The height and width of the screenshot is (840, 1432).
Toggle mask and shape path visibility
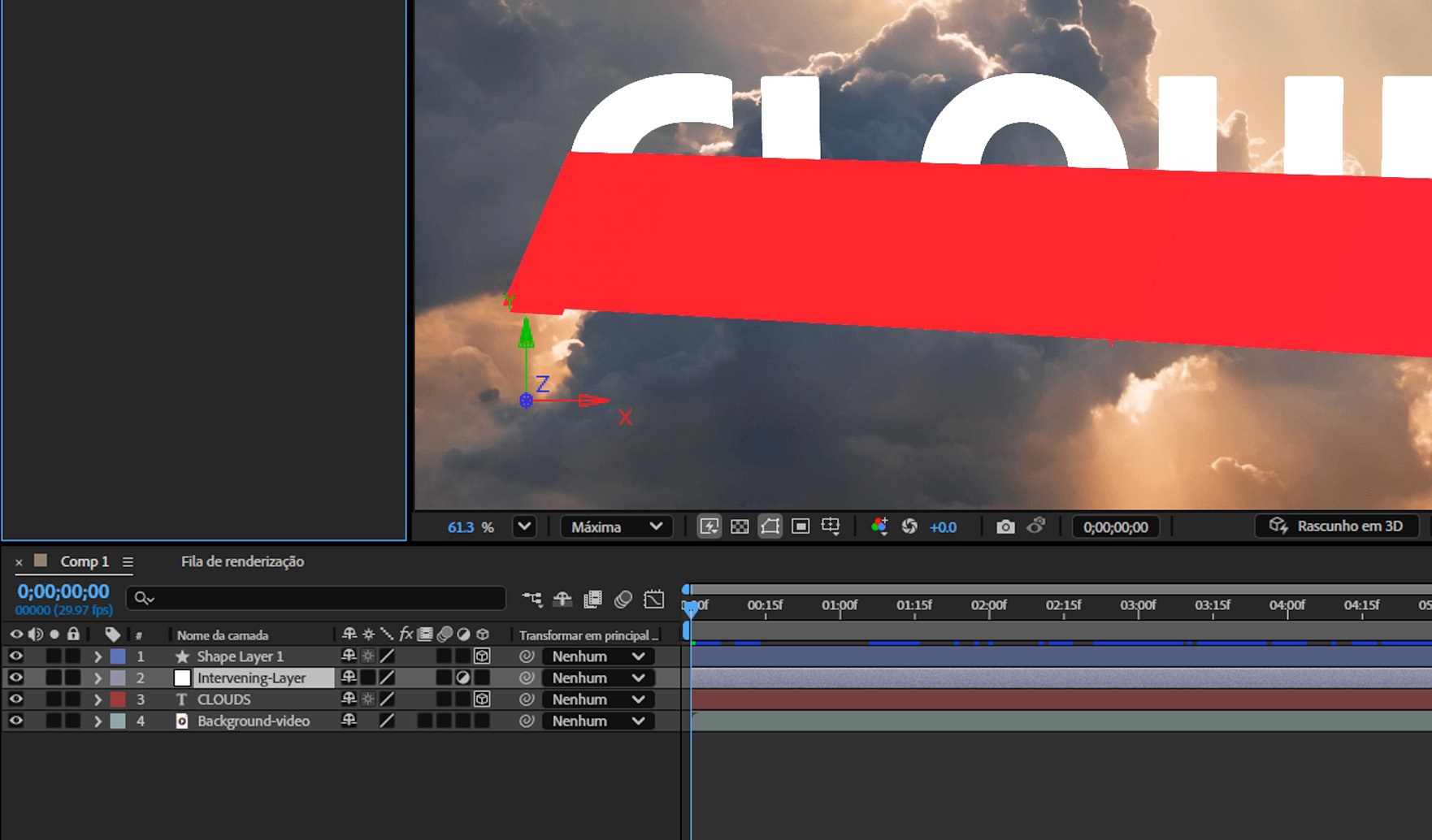(x=770, y=526)
